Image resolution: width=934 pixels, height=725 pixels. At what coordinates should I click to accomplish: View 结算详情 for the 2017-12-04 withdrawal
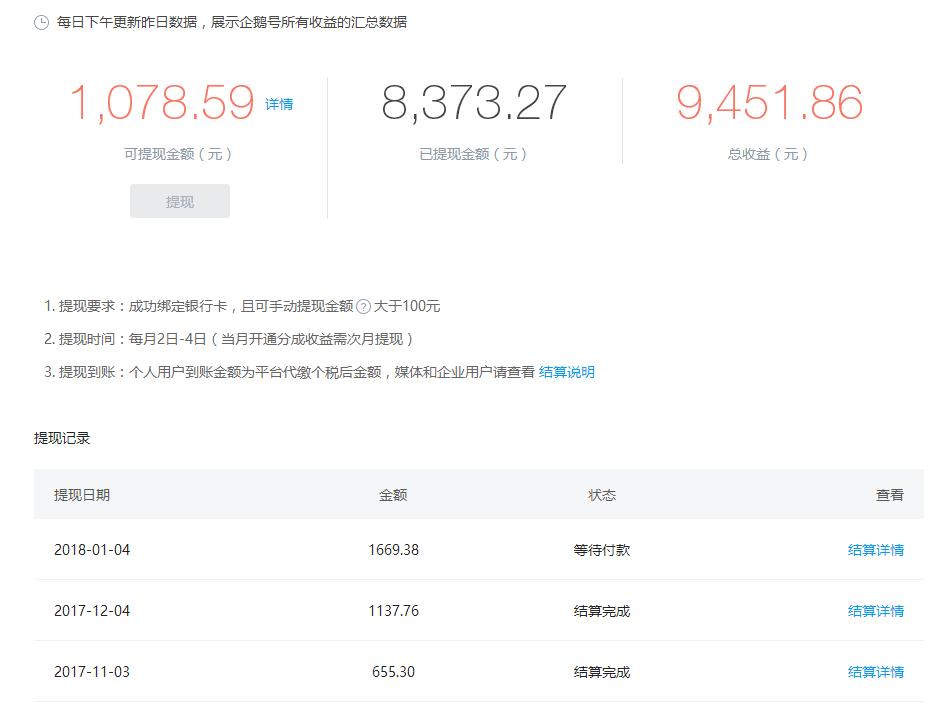click(874, 610)
